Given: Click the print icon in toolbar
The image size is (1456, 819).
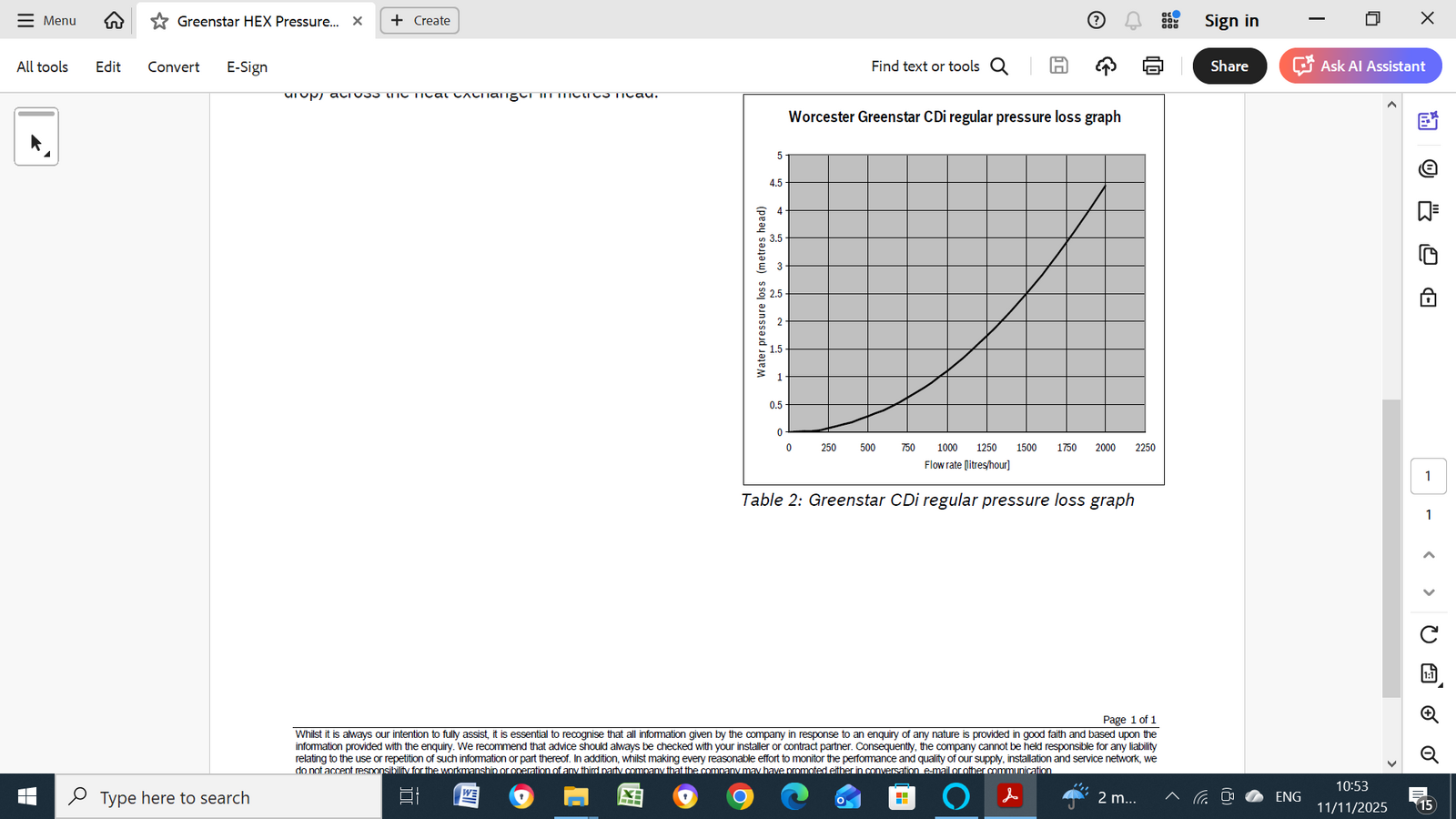Looking at the screenshot, I should (1152, 66).
